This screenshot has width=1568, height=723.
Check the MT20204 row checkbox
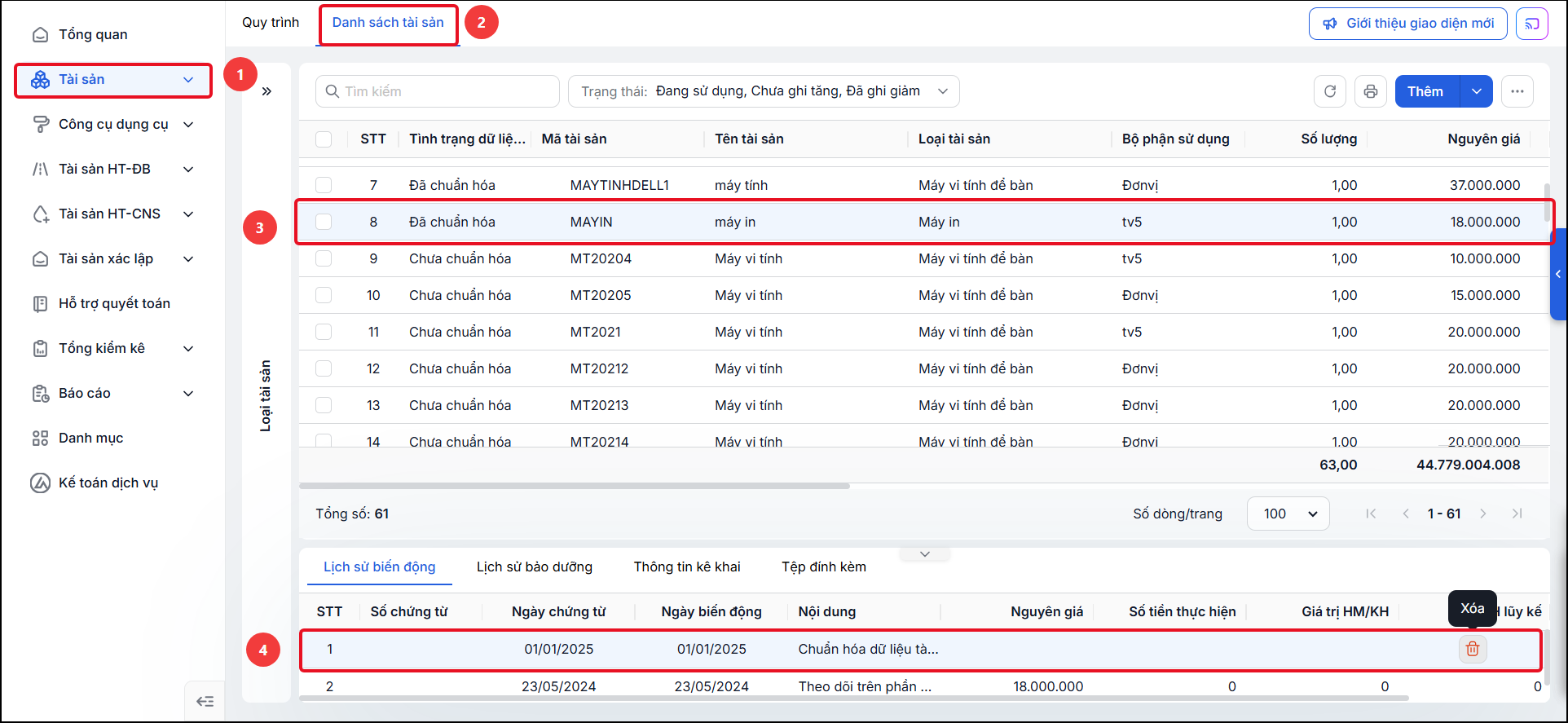point(324,258)
